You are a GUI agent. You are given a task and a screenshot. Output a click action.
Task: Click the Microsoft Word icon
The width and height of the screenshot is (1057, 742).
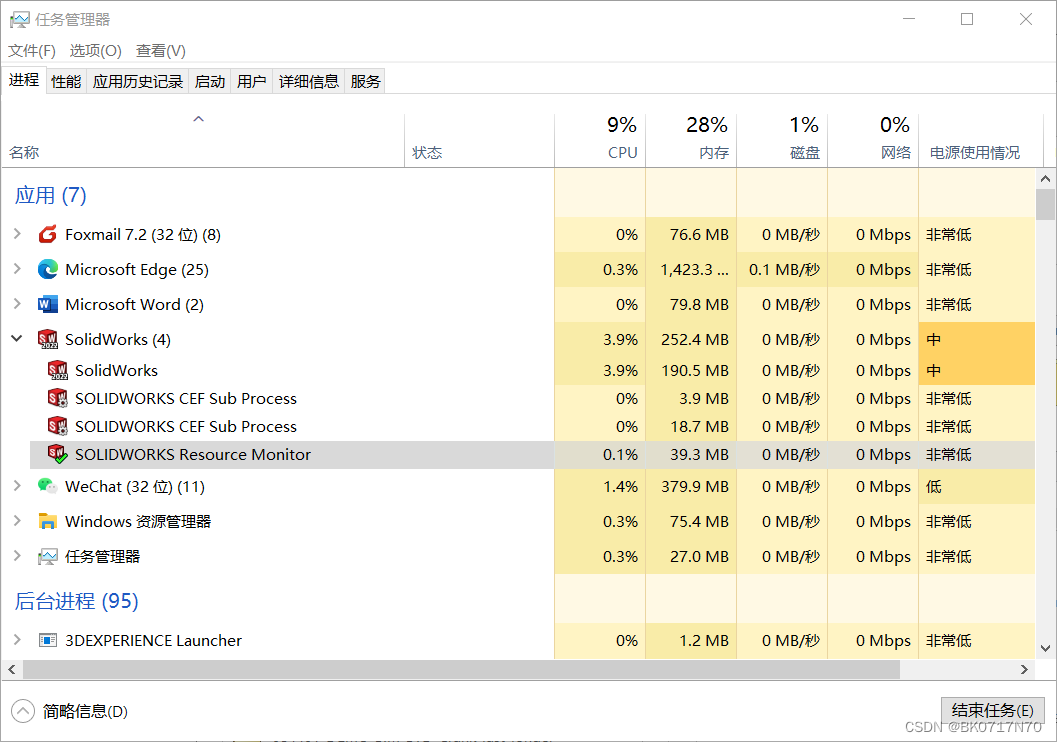point(48,304)
